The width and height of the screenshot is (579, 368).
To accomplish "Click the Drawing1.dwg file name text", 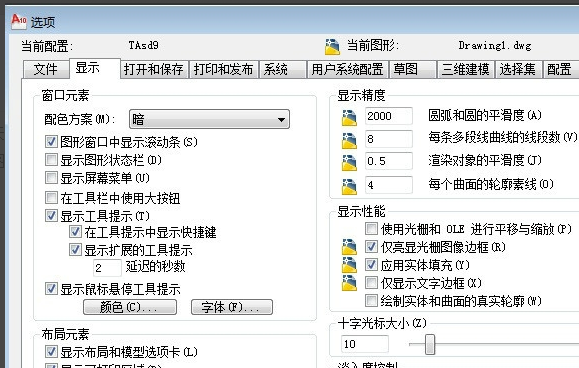I will [x=495, y=46].
